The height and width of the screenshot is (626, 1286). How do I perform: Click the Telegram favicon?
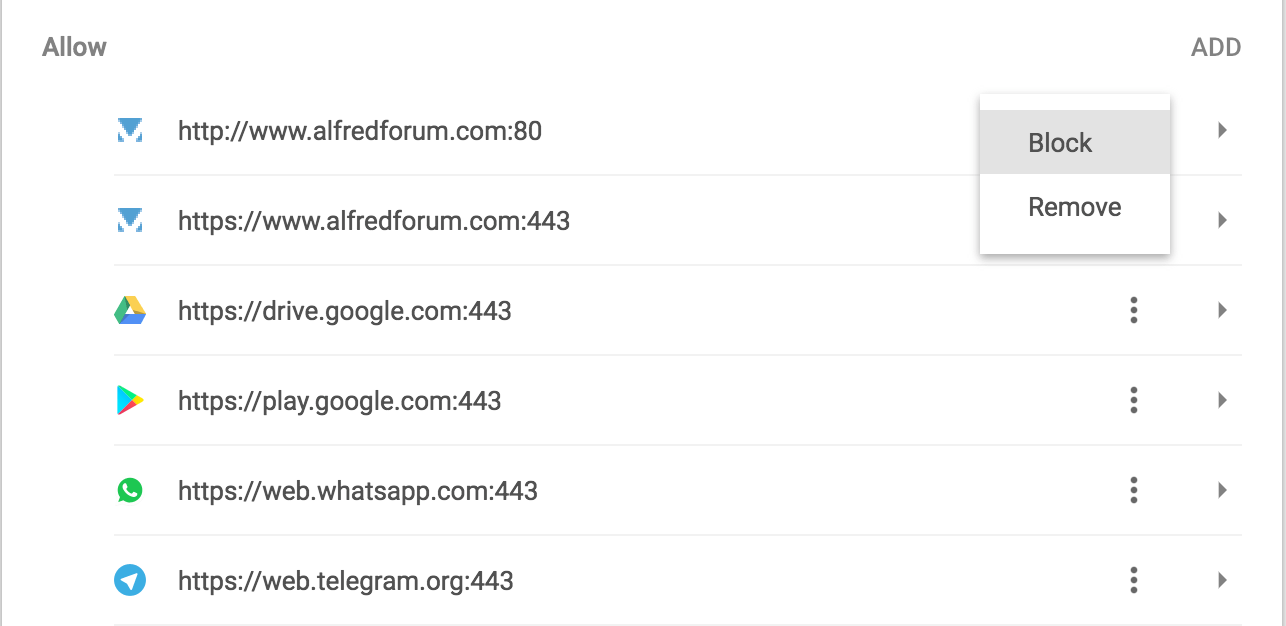tap(130, 581)
